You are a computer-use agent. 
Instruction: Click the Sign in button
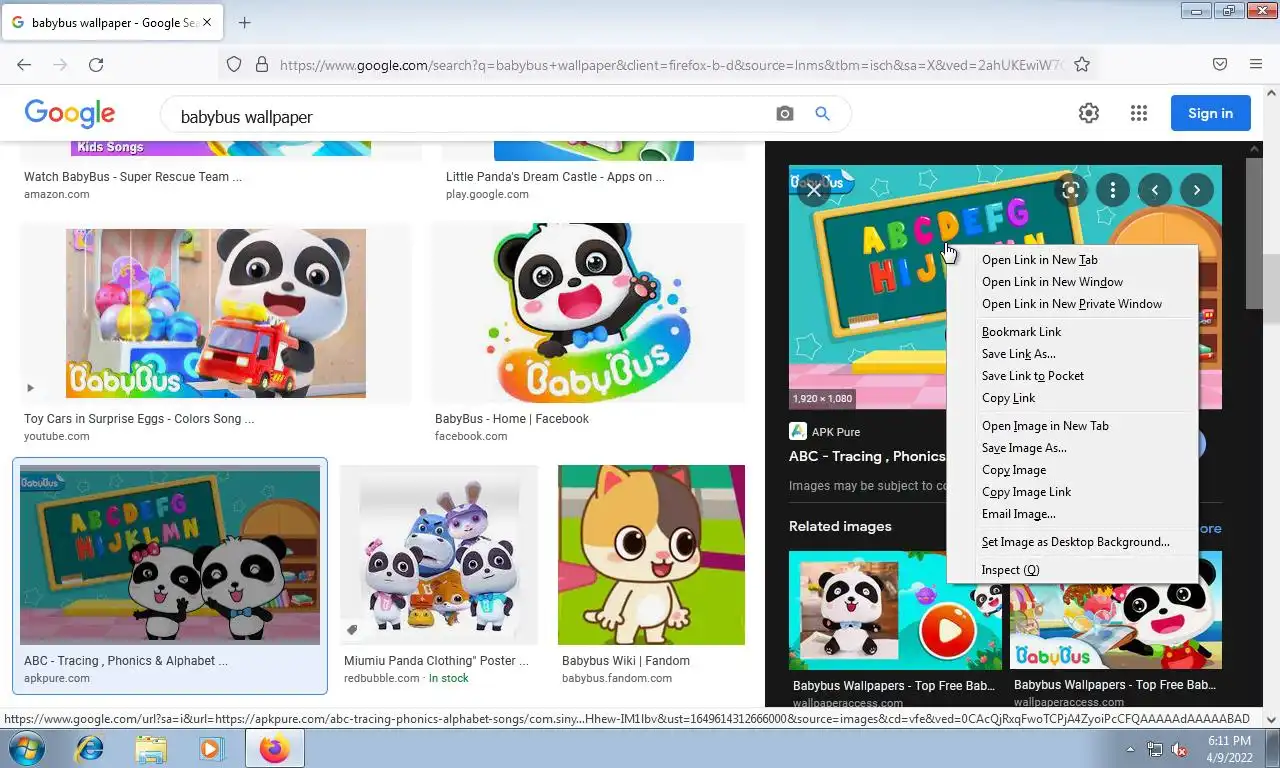click(1210, 113)
